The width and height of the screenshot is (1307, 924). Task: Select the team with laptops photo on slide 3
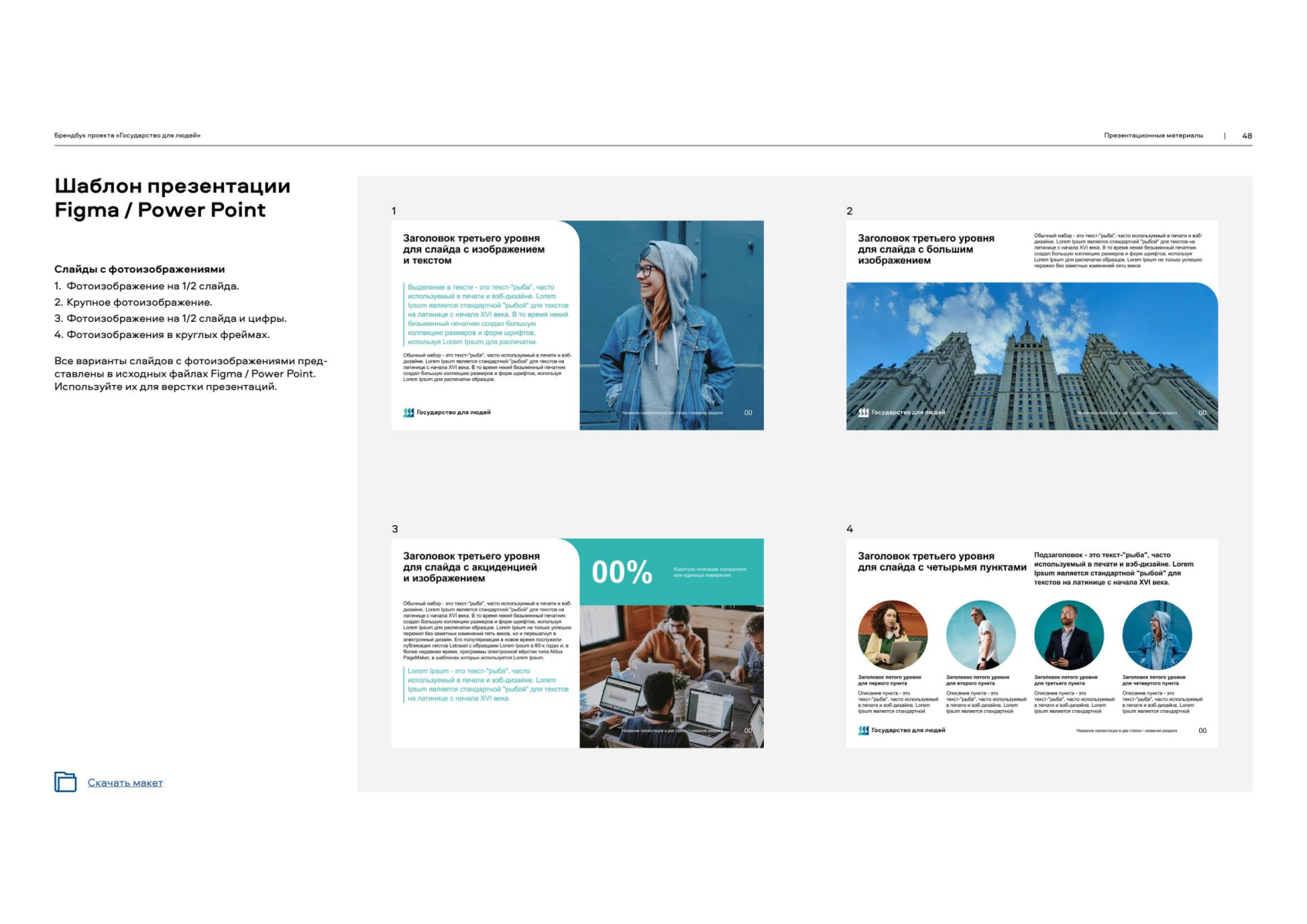pyautogui.click(x=671, y=676)
